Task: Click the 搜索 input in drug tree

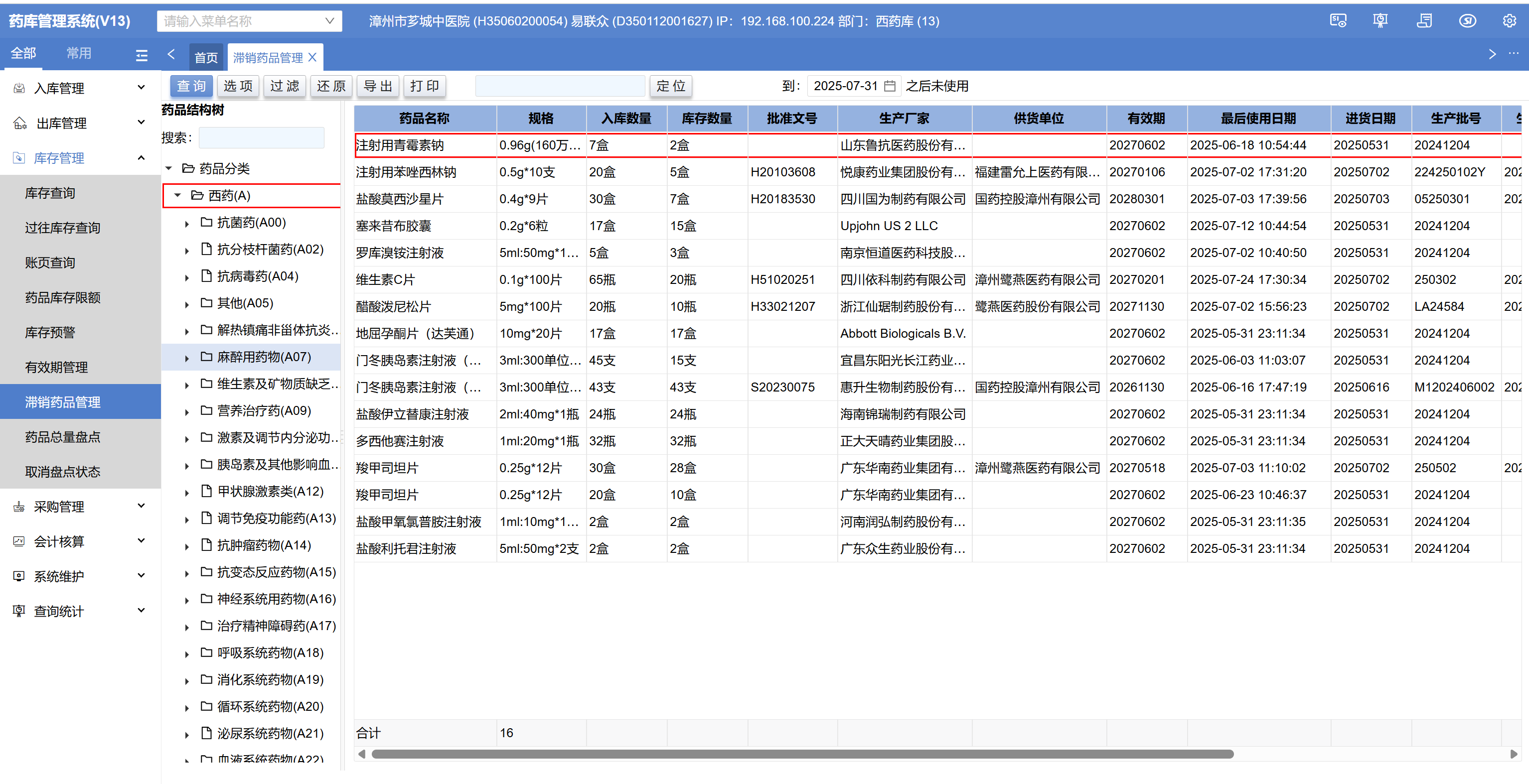Action: [x=261, y=137]
